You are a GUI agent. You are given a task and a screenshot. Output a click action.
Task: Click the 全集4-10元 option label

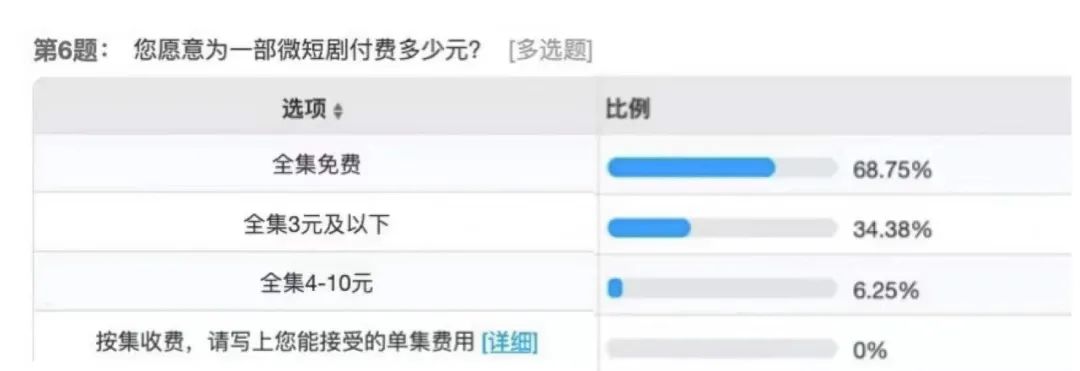316,283
